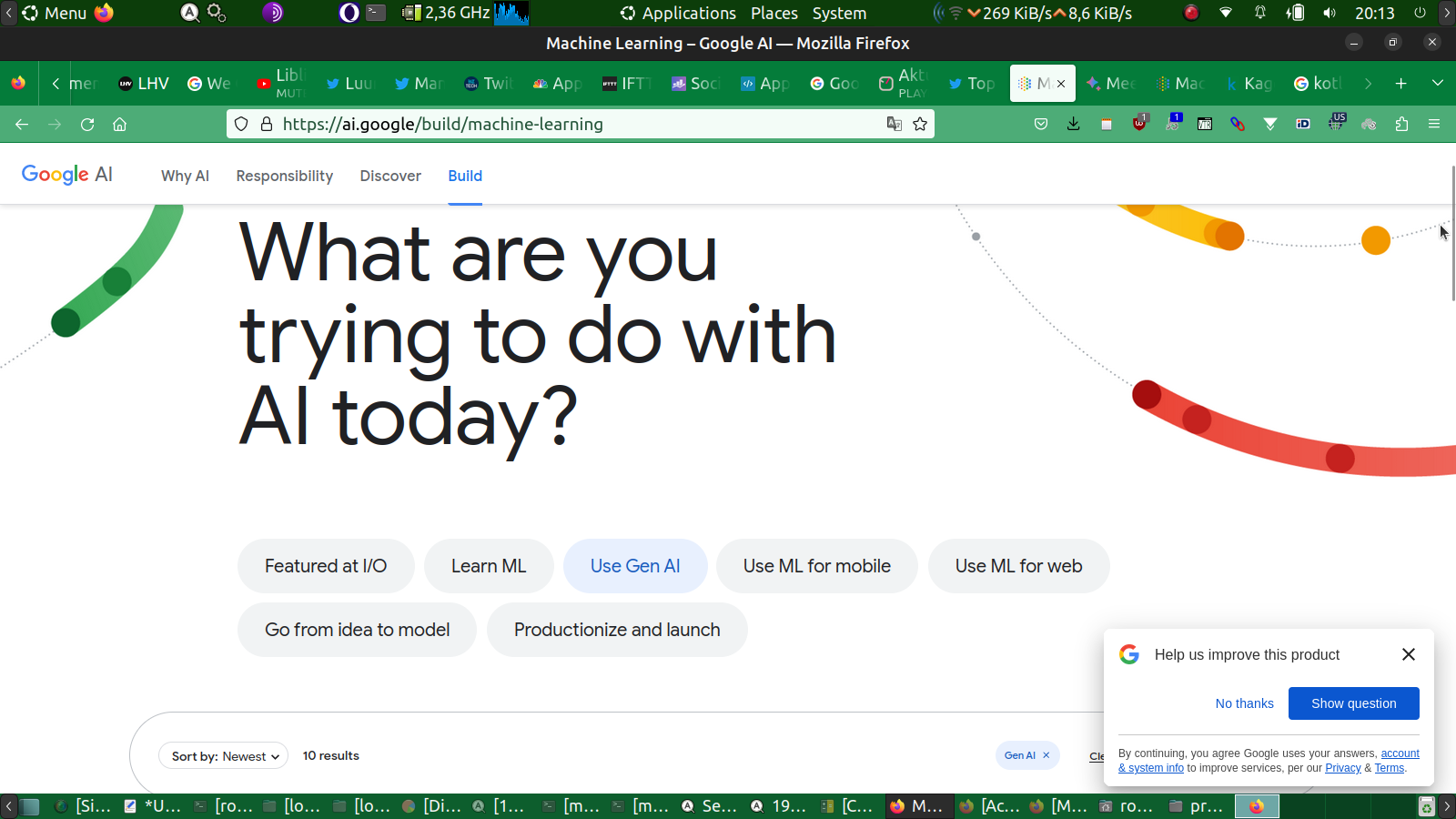Expand the list of all open tabs
Viewport: 1456px width, 819px height.
tap(1438, 84)
